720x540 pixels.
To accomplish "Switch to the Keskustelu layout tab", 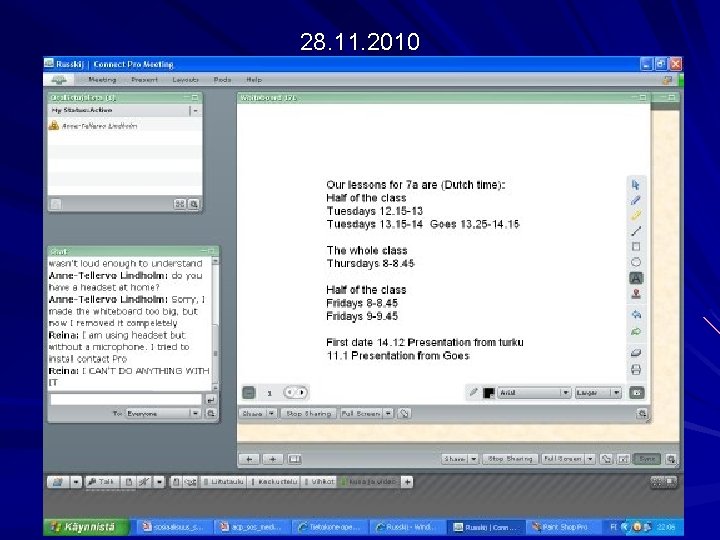I will point(274,482).
